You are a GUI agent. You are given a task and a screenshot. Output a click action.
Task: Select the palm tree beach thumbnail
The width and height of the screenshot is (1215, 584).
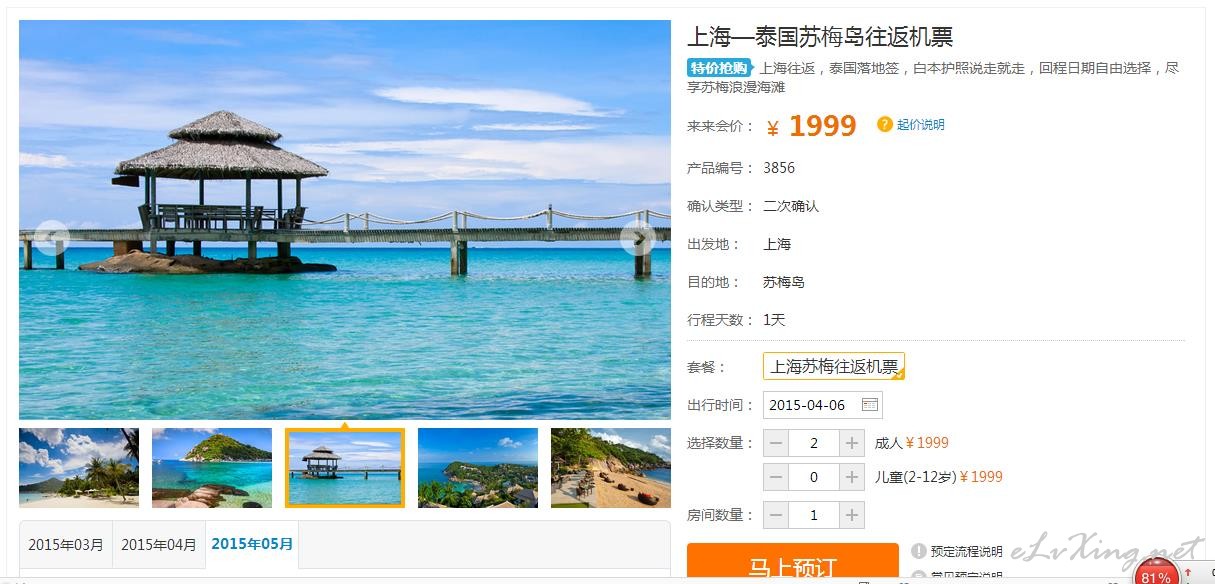pyautogui.click(x=79, y=468)
